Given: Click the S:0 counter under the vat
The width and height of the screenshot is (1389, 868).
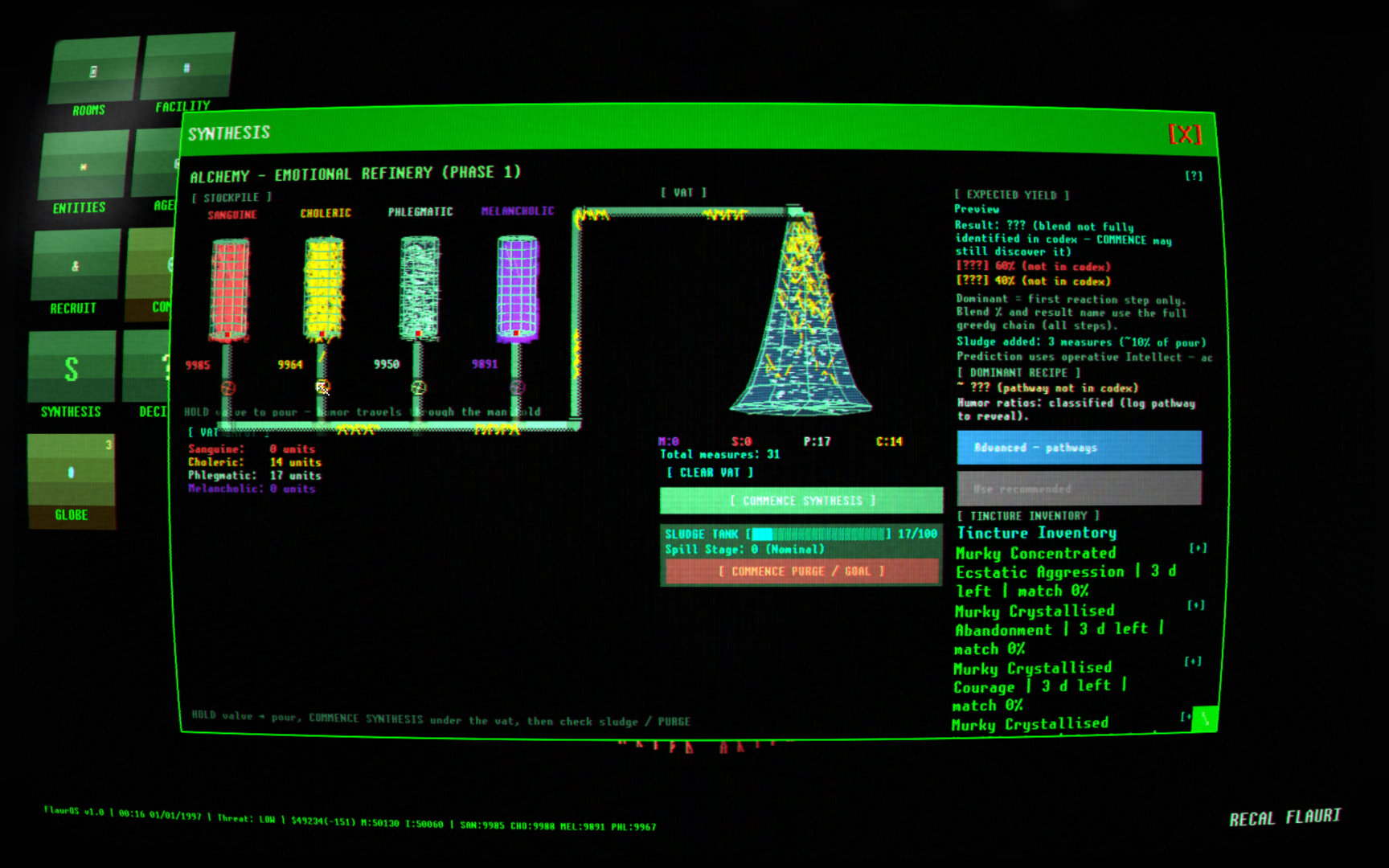Looking at the screenshot, I should tap(741, 441).
